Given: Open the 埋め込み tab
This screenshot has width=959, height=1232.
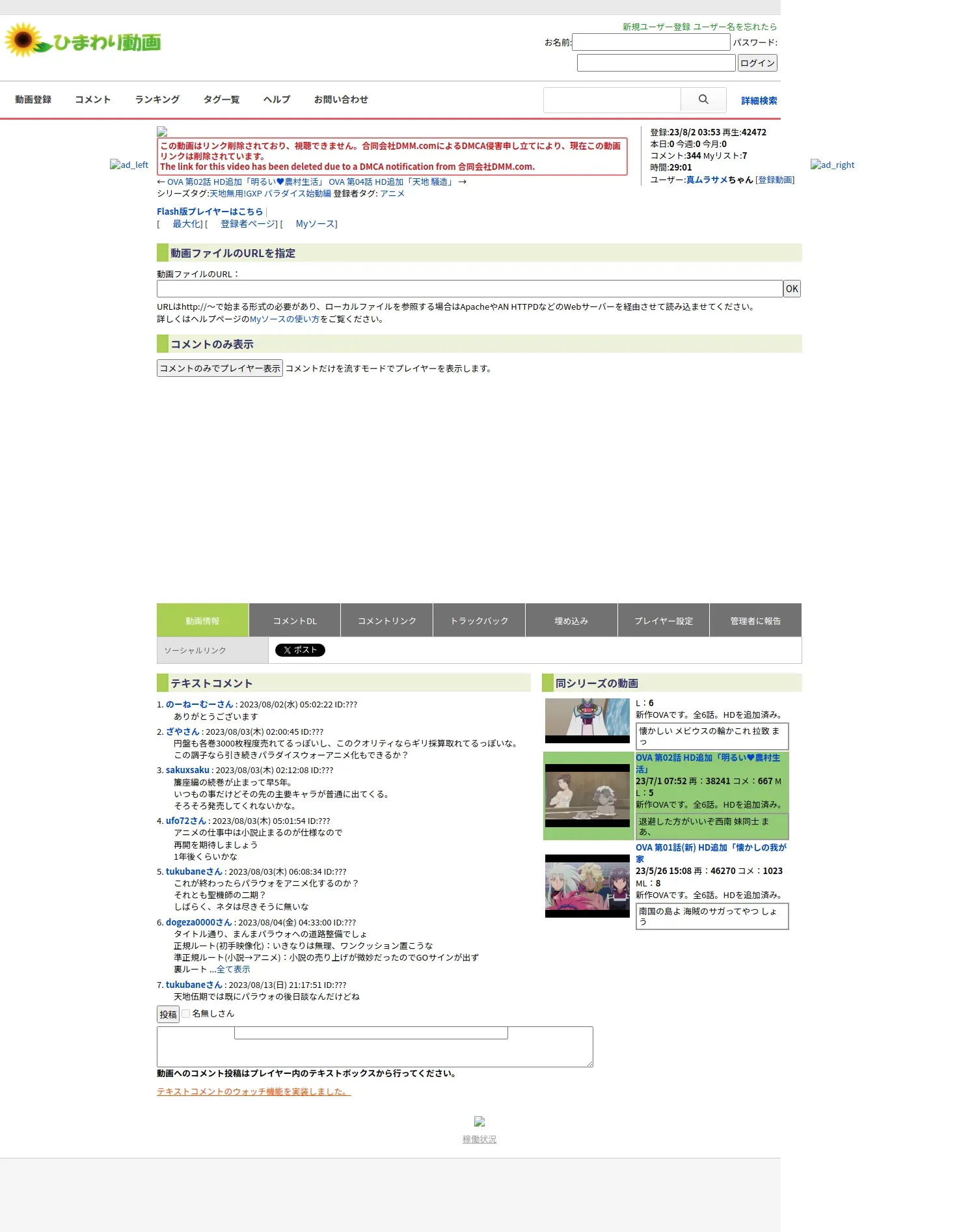Looking at the screenshot, I should [x=571, y=620].
